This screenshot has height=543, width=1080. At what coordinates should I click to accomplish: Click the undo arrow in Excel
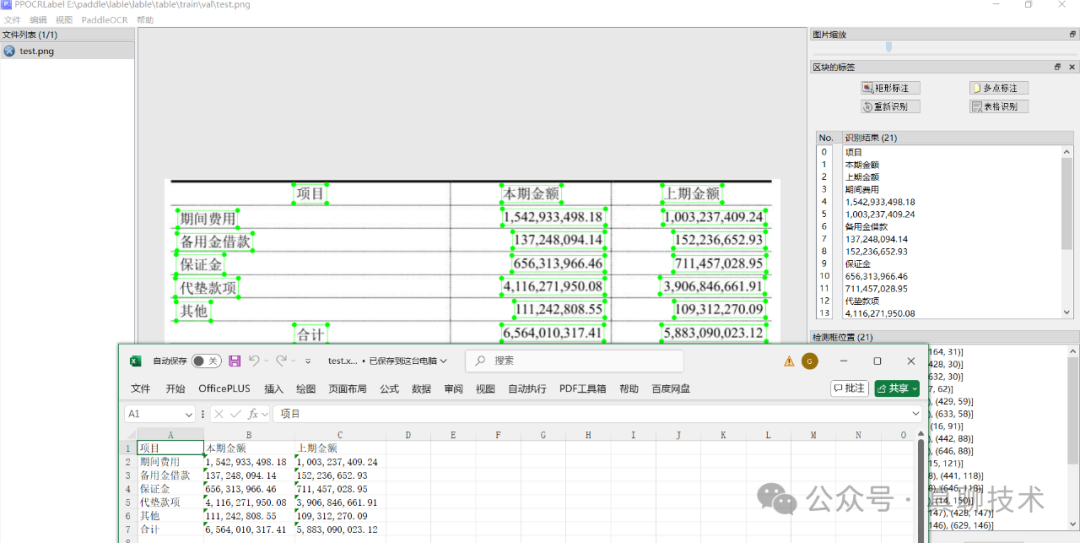[254, 361]
